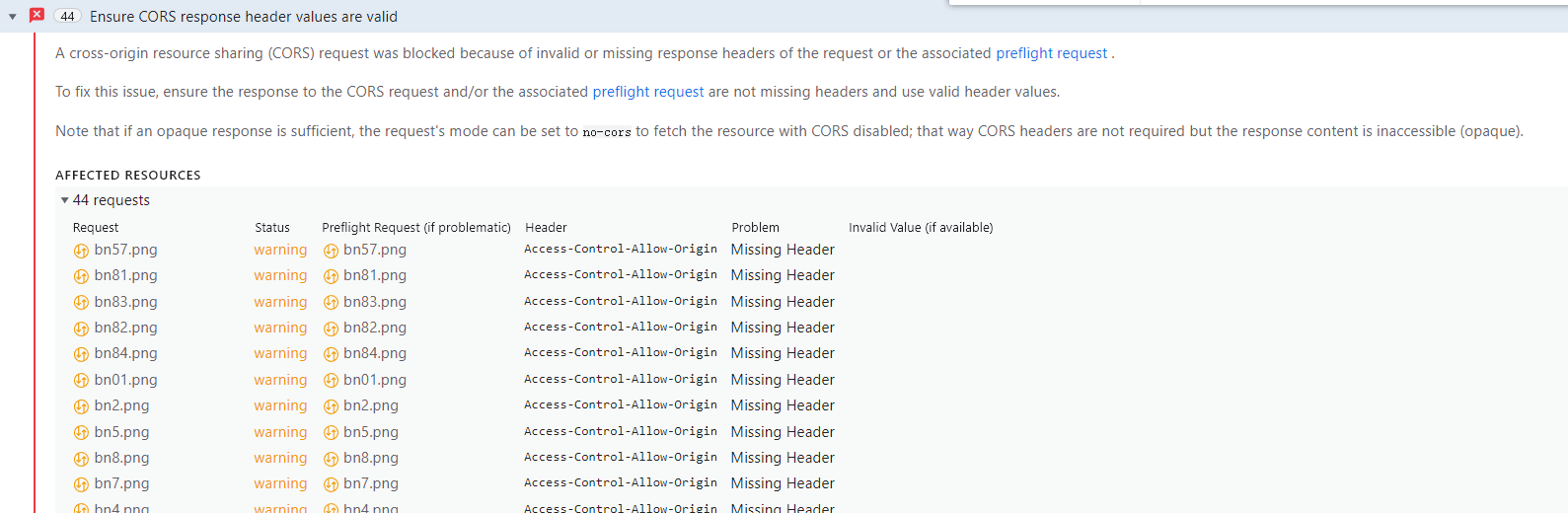This screenshot has height=513, width=1568.
Task: Open preflight request link in fix paragraph
Action: [x=647, y=92]
